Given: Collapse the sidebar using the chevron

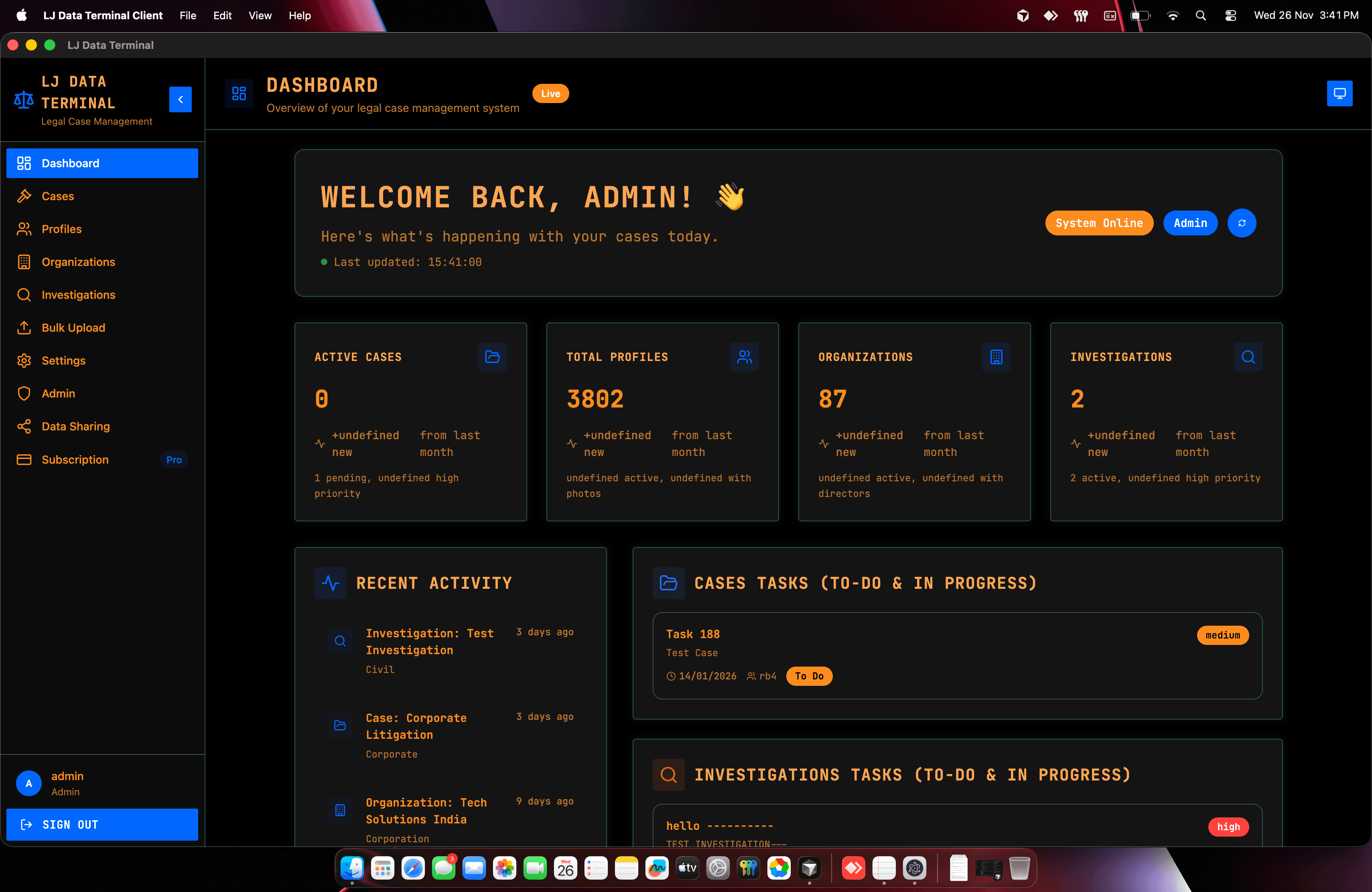Looking at the screenshot, I should pos(181,99).
